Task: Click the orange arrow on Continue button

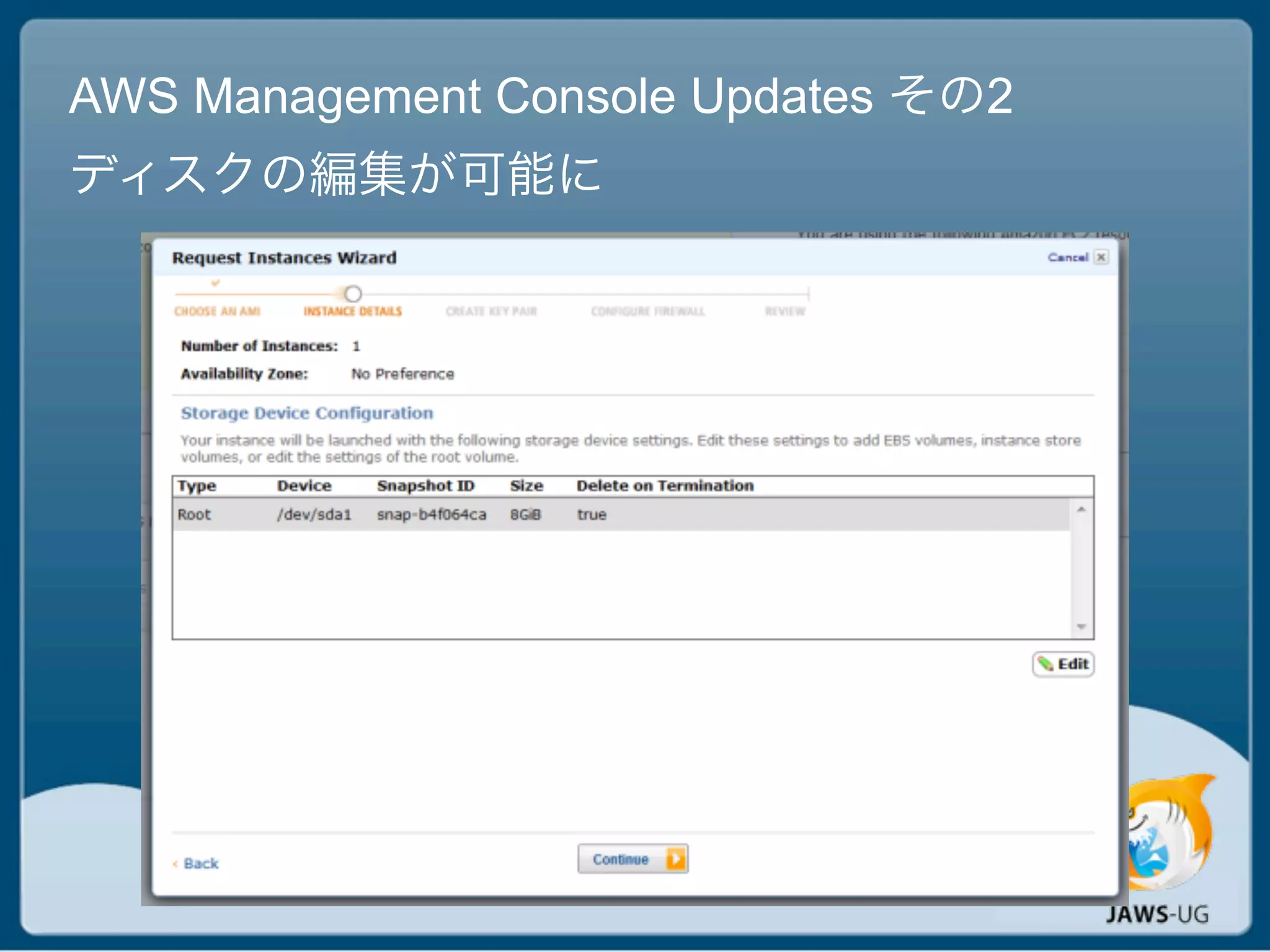Action: (x=676, y=859)
